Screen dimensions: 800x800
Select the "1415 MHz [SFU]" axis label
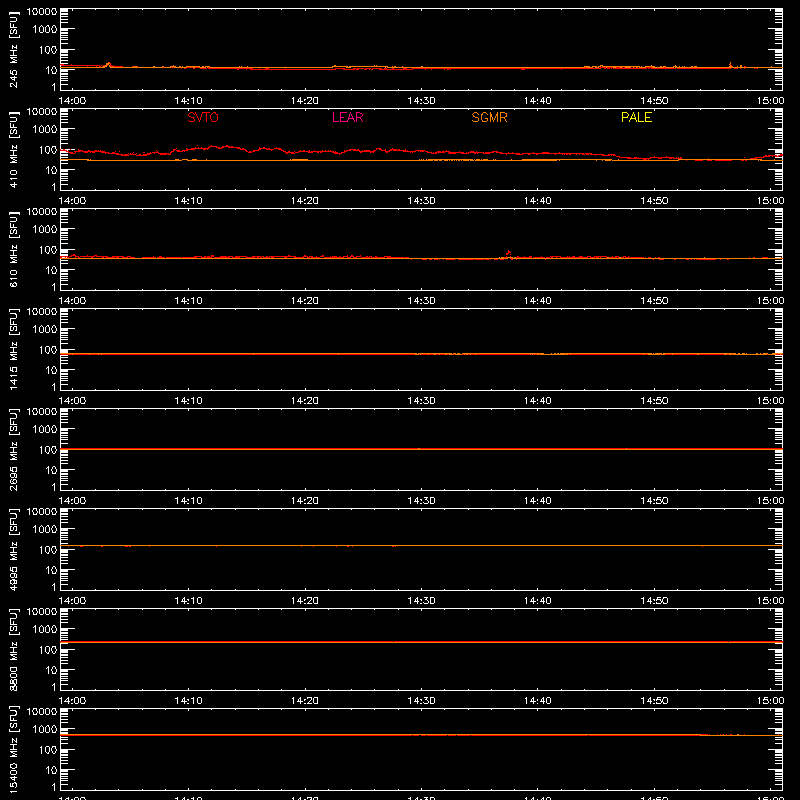click(13, 349)
